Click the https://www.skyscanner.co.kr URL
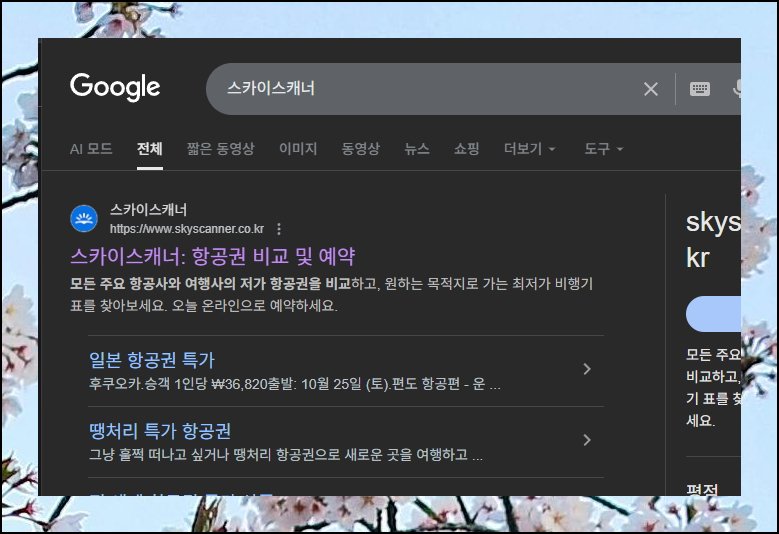 187,229
